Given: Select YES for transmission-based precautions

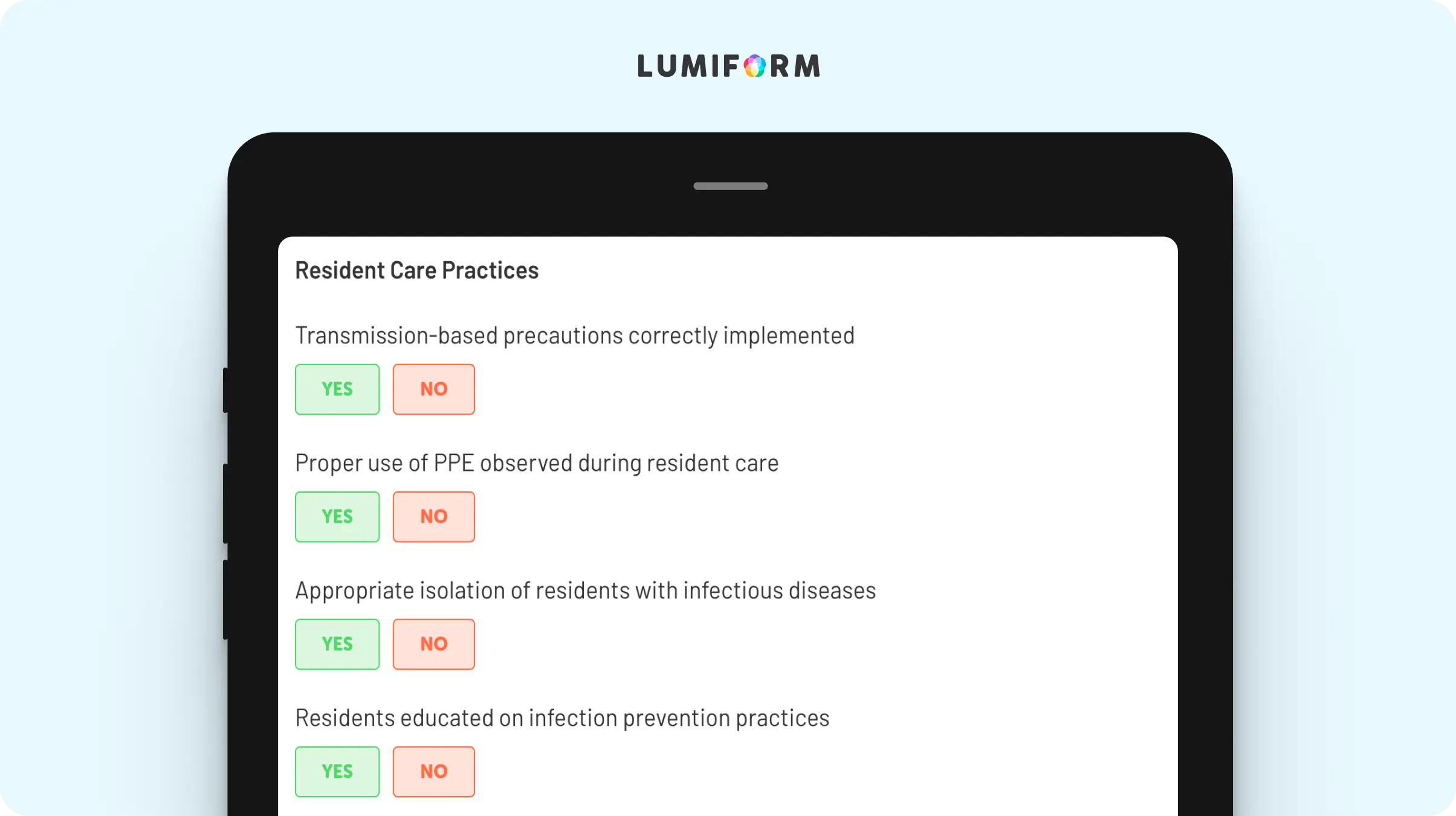Looking at the screenshot, I should tap(337, 389).
